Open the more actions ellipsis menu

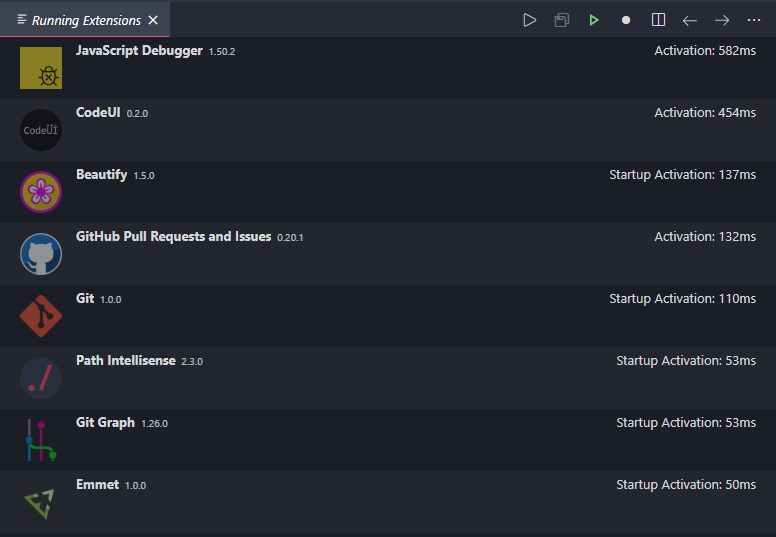click(754, 20)
